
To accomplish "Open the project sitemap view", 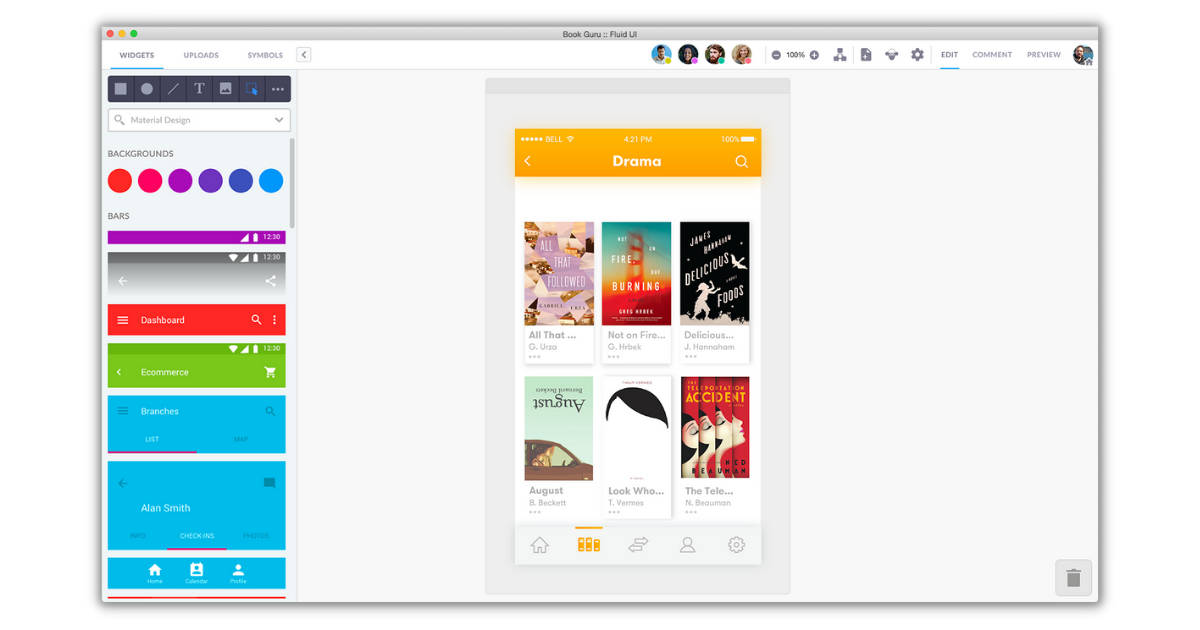I will (x=838, y=54).
